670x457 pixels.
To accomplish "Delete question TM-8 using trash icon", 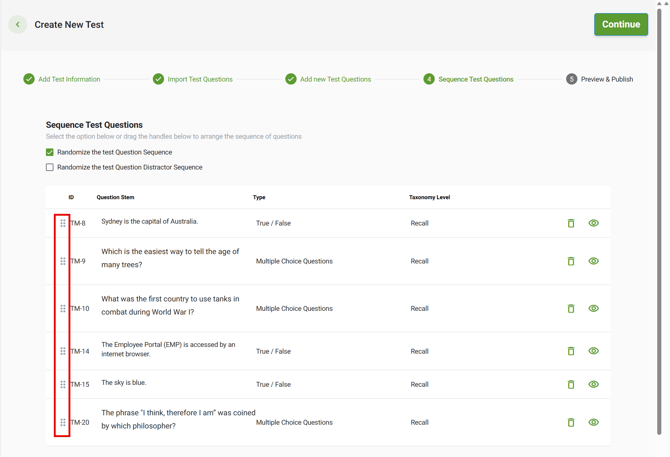I will [571, 223].
